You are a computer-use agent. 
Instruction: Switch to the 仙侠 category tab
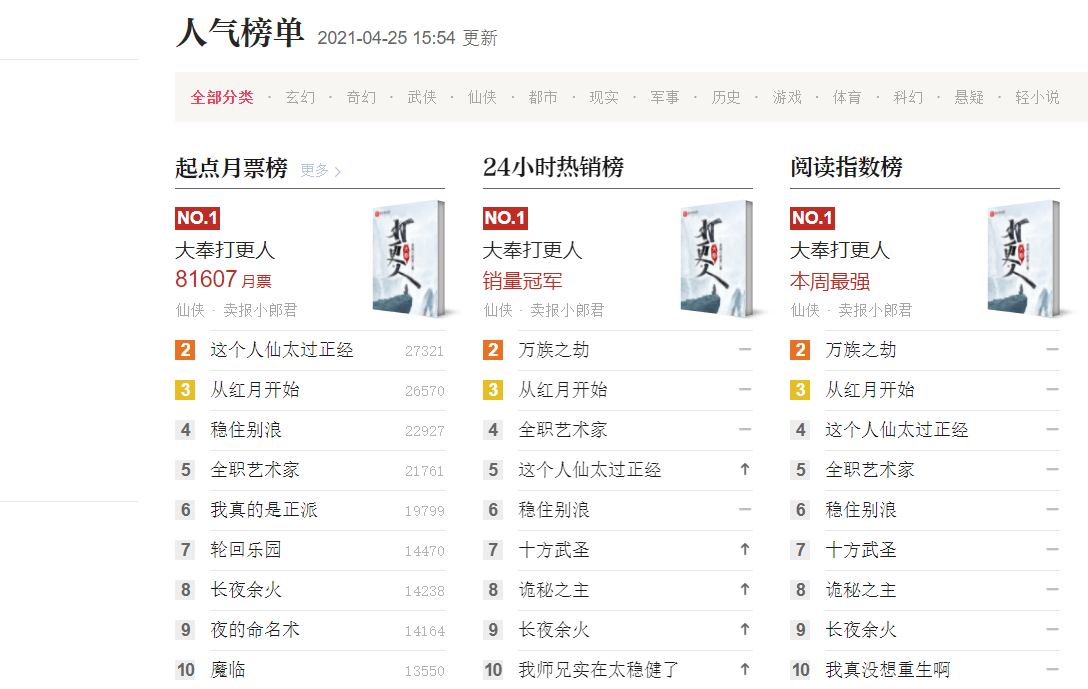pyautogui.click(x=482, y=97)
